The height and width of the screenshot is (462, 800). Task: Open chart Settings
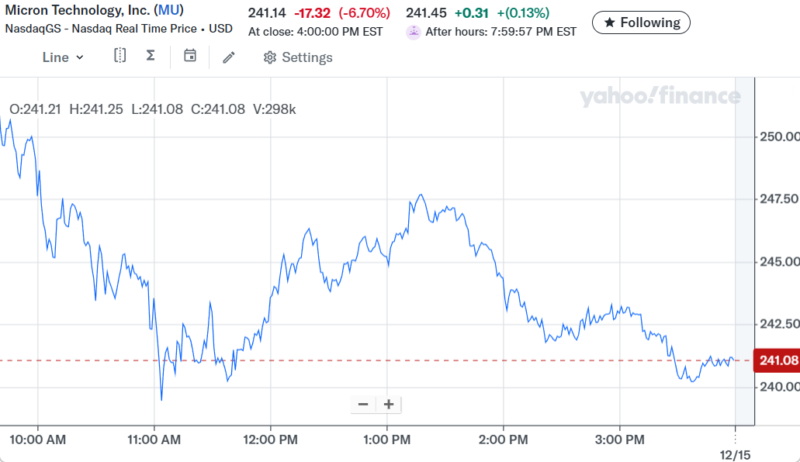297,57
